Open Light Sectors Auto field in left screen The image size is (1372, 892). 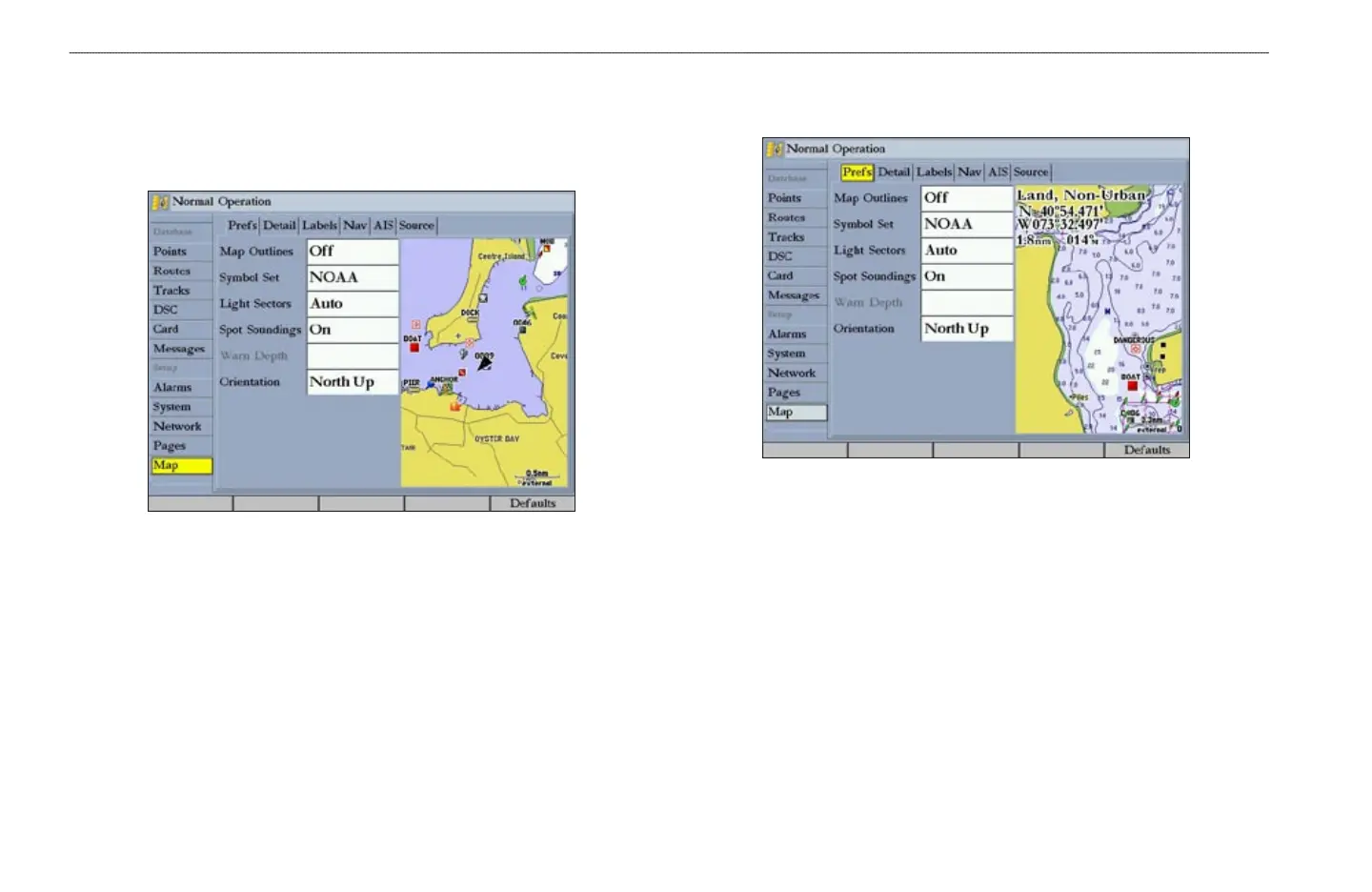[352, 304]
